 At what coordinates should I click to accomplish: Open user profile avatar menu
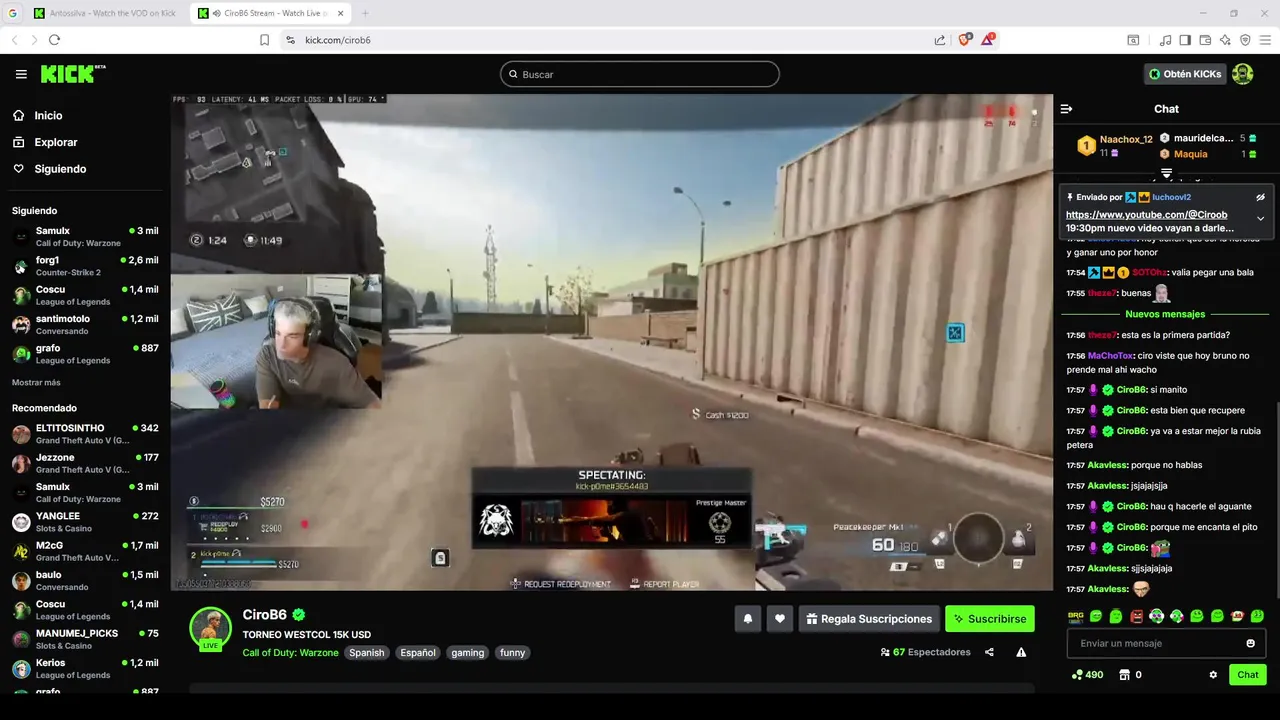tap(1242, 74)
